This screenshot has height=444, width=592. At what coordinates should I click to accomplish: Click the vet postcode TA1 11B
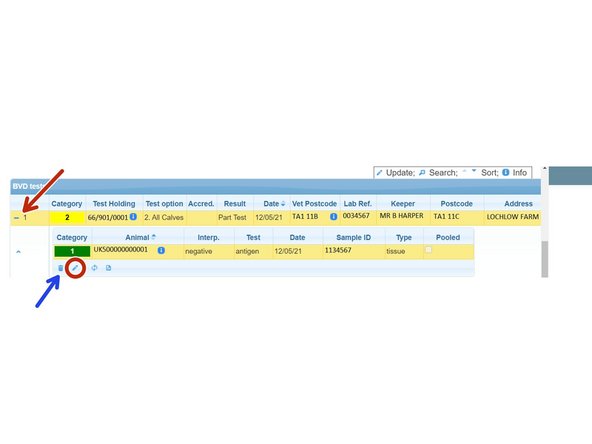pos(305,216)
